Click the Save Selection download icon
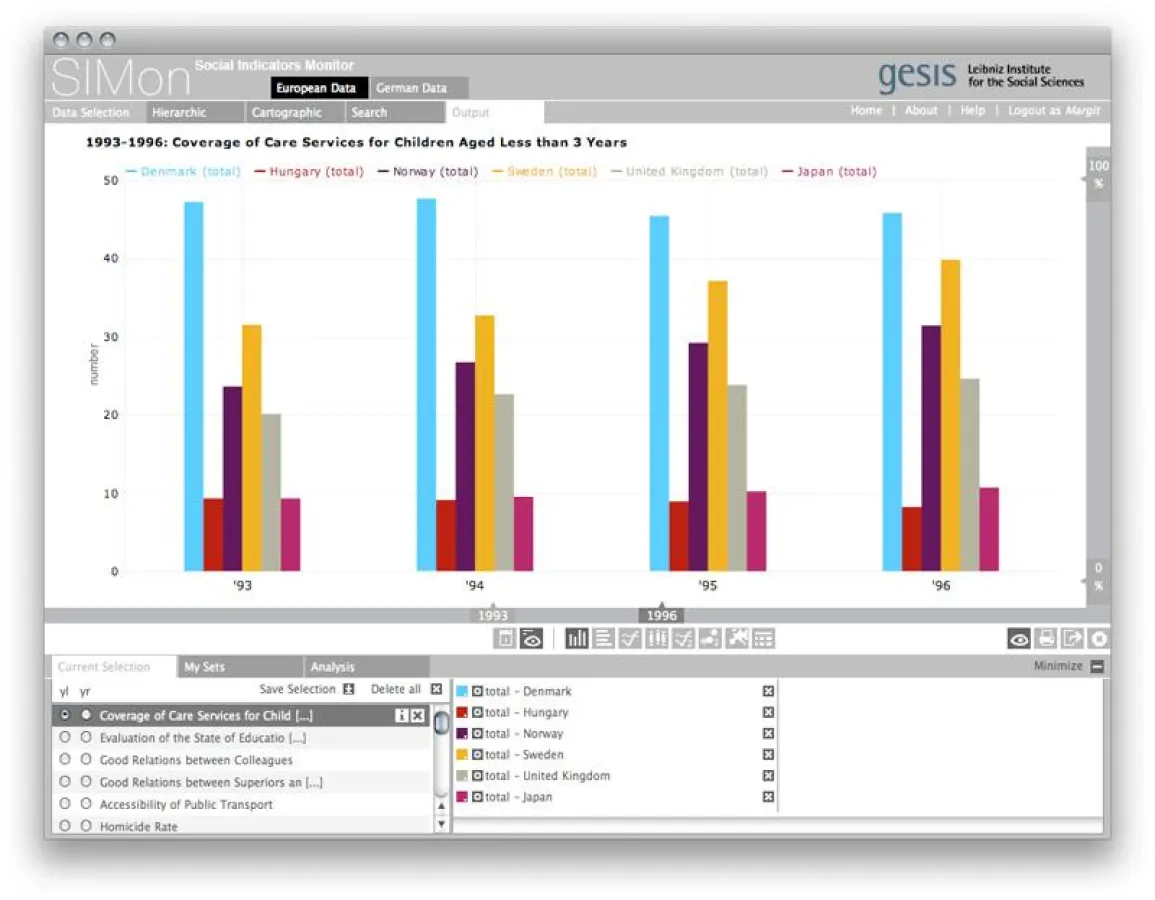Viewport: 1155px width, 900px height. 348,689
